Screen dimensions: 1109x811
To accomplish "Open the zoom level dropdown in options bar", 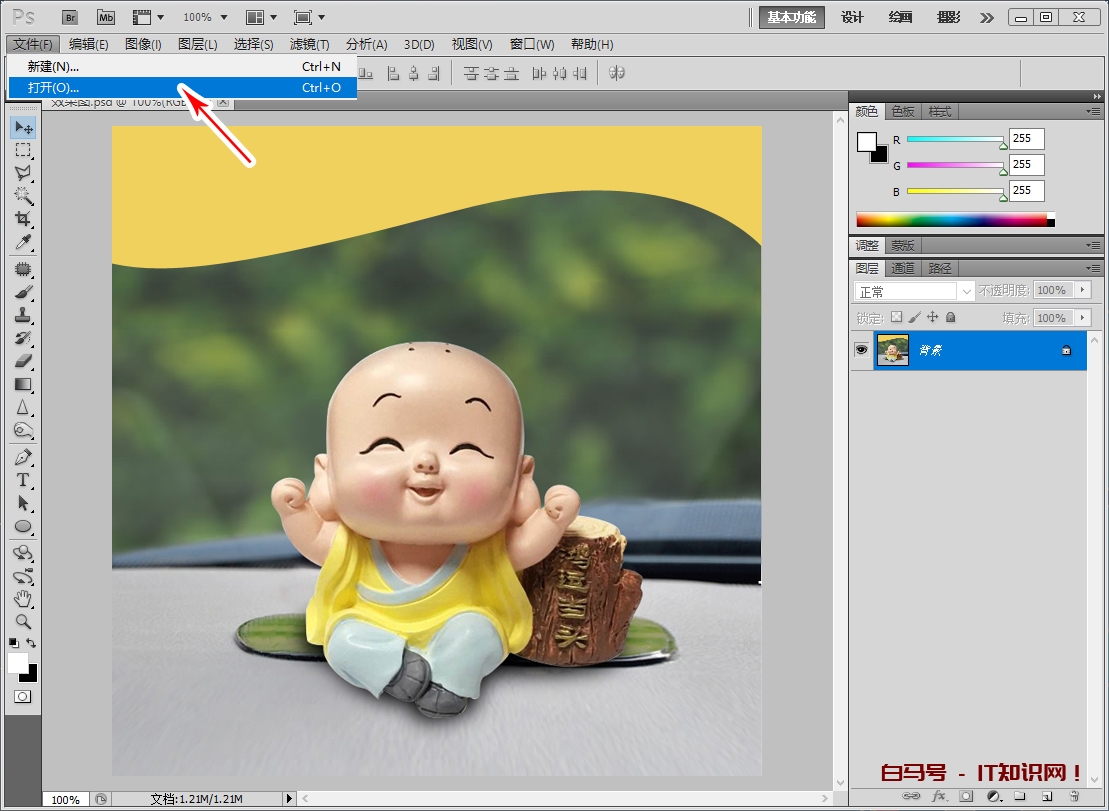I will point(222,17).
